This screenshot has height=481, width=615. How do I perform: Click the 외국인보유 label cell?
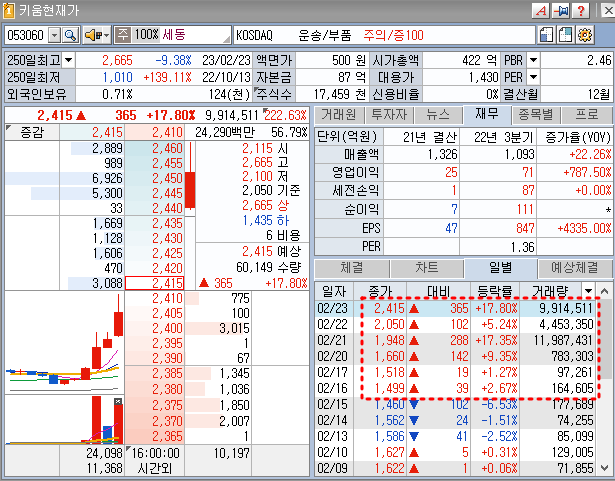40,94
